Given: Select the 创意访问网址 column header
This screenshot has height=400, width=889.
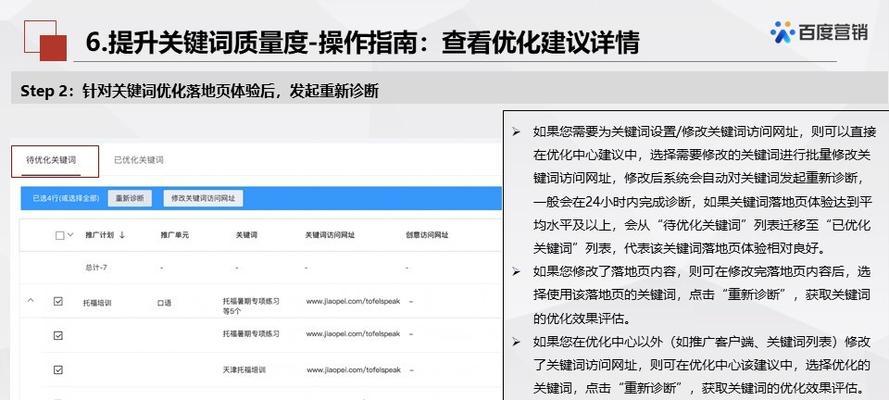Looking at the screenshot, I should click(427, 235).
